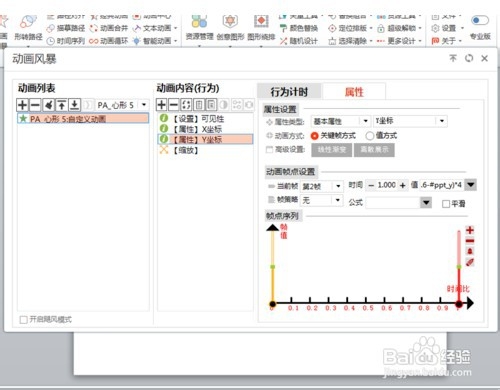Select 【缩放】 behavior row
This screenshot has height=390, width=500.
click(205, 150)
